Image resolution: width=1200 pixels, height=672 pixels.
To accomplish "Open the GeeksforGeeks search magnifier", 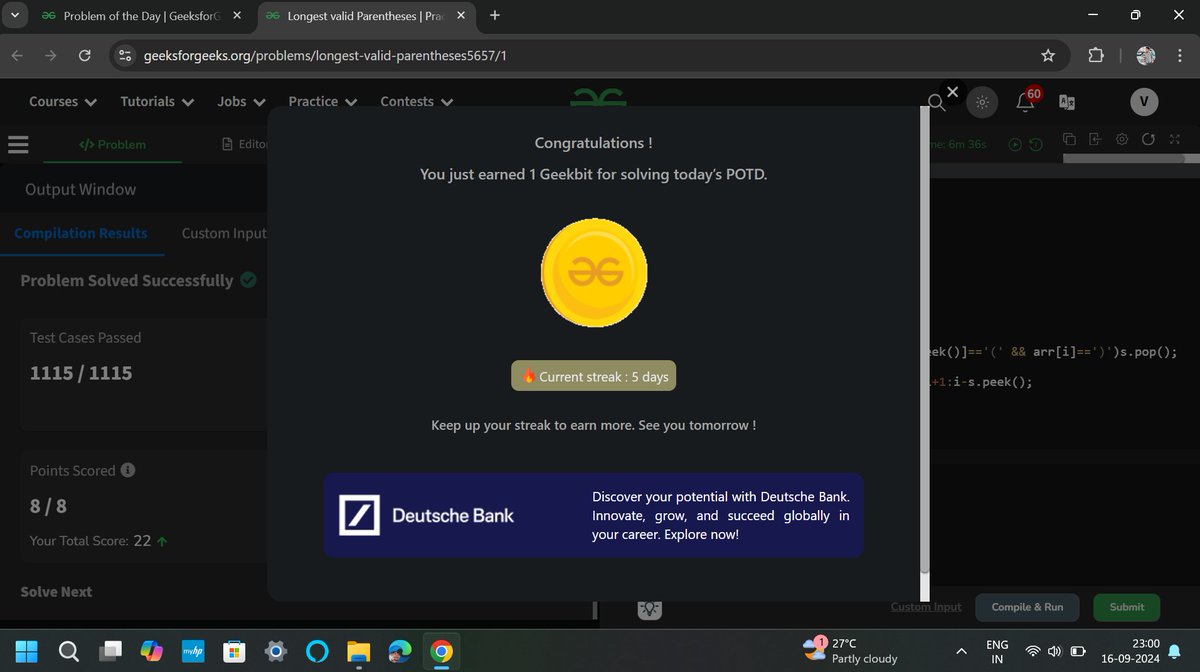I will (936, 102).
